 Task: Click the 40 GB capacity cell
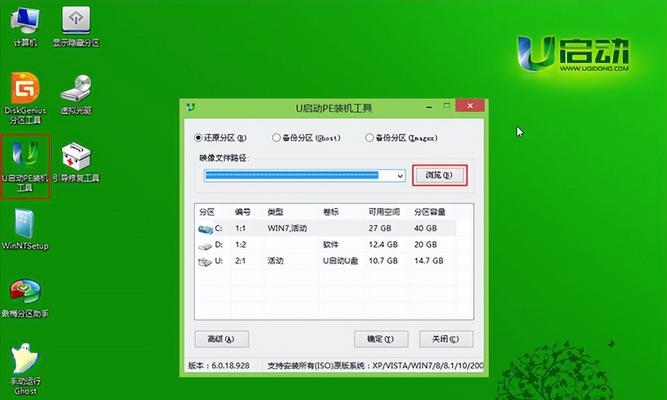[x=425, y=229]
